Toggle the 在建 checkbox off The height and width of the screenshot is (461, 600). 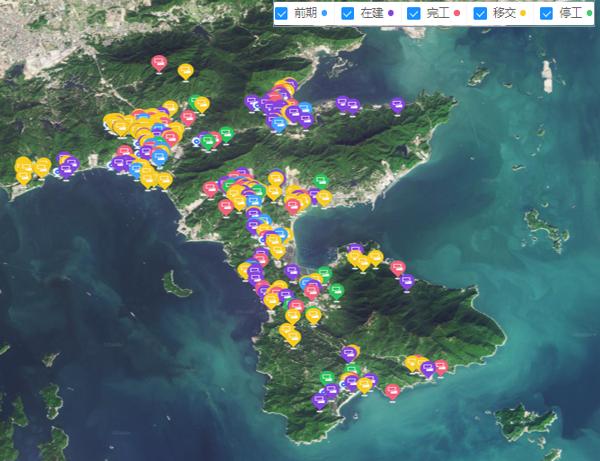pyautogui.click(x=348, y=14)
